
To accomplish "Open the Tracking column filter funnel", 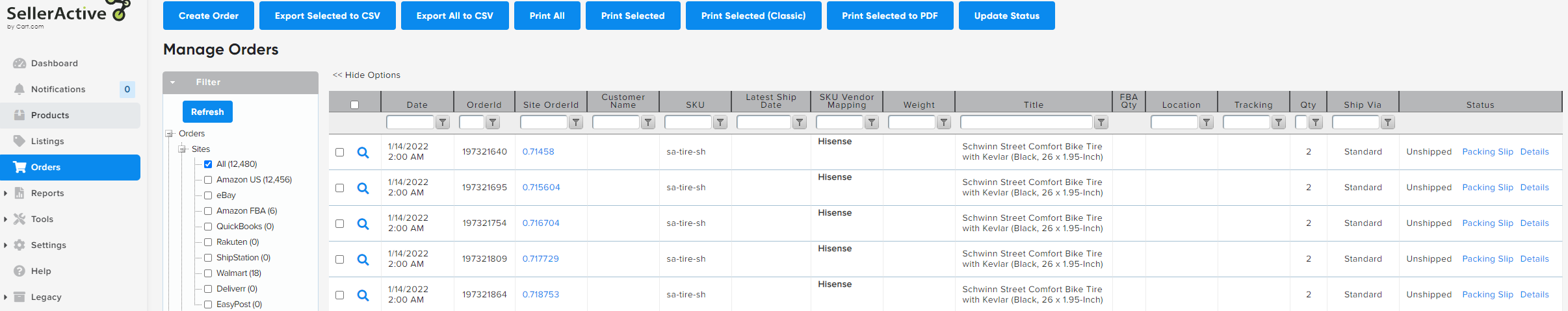I will pyautogui.click(x=1279, y=122).
